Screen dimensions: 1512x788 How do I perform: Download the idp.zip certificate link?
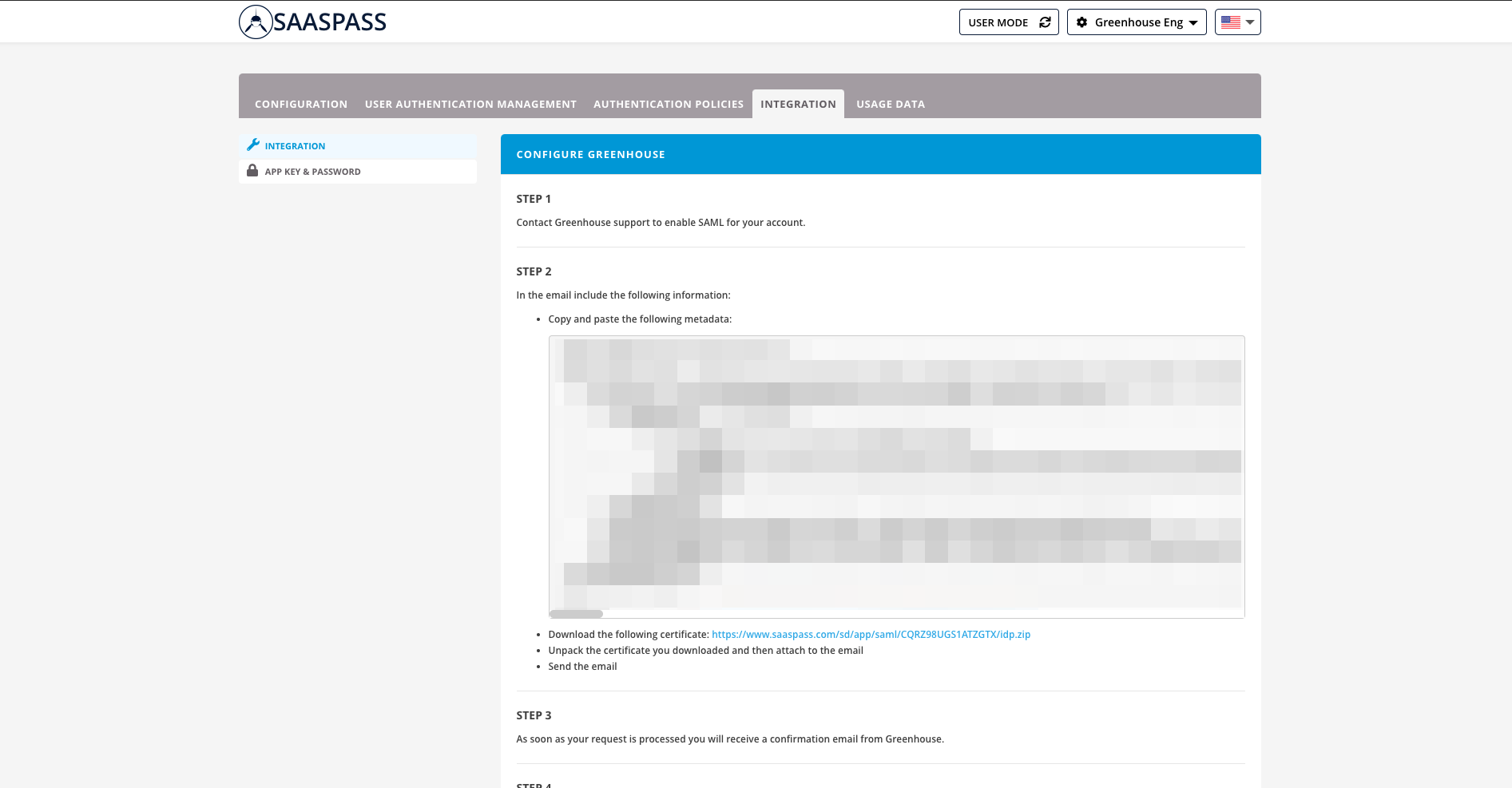click(871, 635)
